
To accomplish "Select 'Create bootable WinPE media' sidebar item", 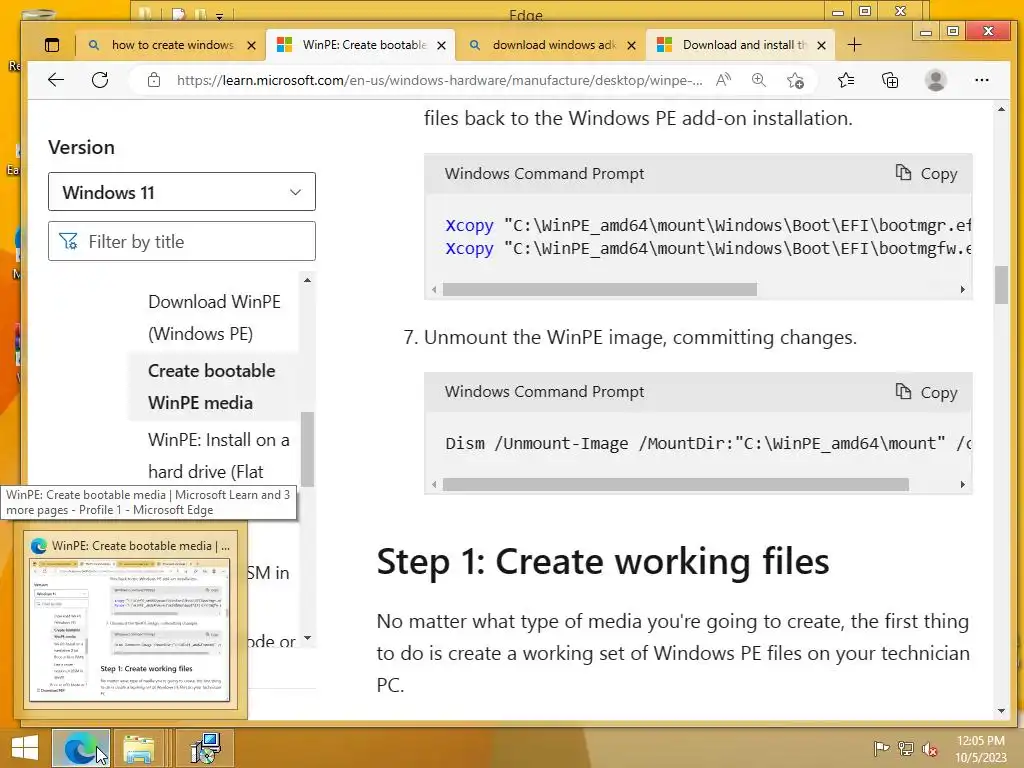I will (x=212, y=387).
